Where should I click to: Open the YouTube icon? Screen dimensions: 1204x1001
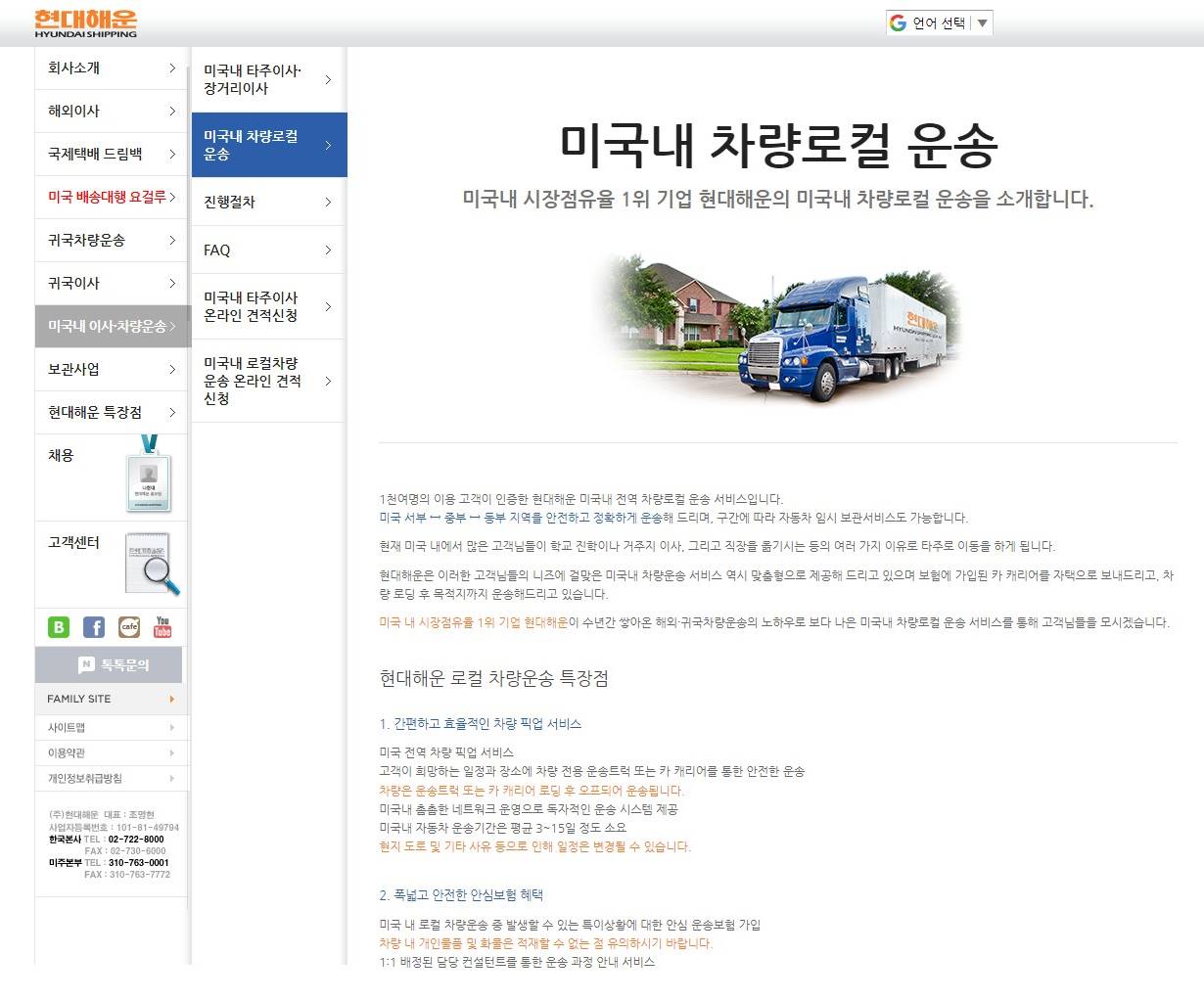coord(162,626)
